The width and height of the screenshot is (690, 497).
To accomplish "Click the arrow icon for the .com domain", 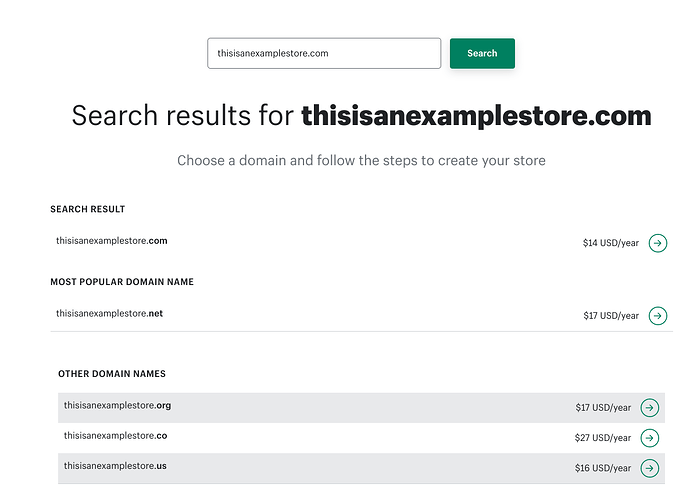I will point(658,242).
